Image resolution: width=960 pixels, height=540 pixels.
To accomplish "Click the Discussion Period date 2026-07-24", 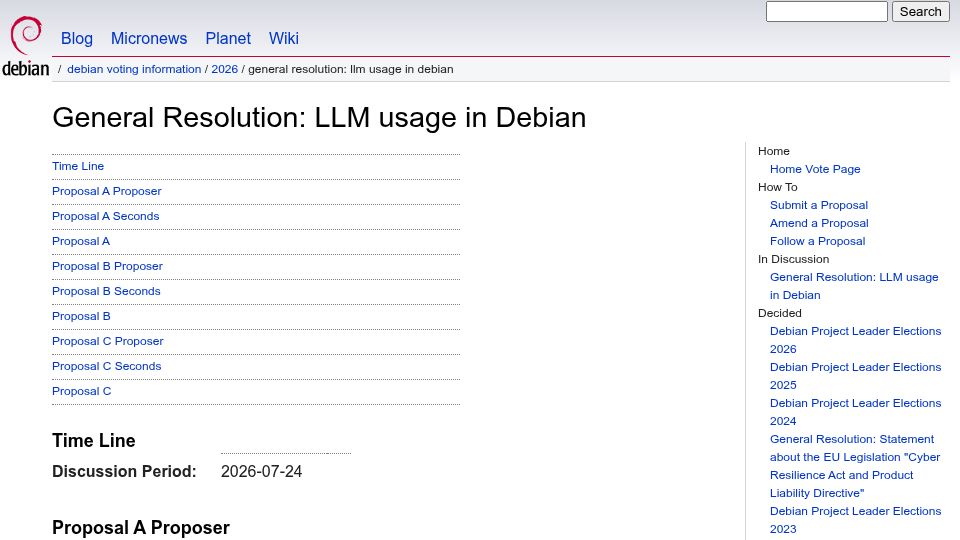I will [261, 471].
